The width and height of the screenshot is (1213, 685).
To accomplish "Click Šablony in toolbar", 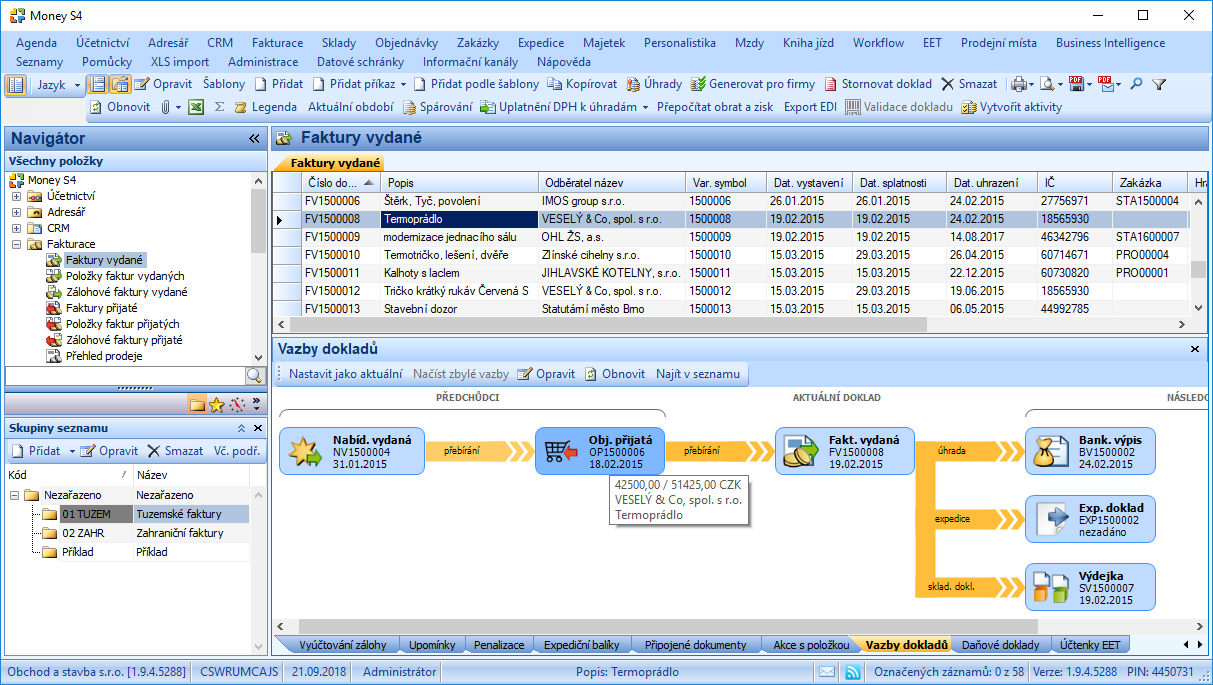I will [223, 85].
